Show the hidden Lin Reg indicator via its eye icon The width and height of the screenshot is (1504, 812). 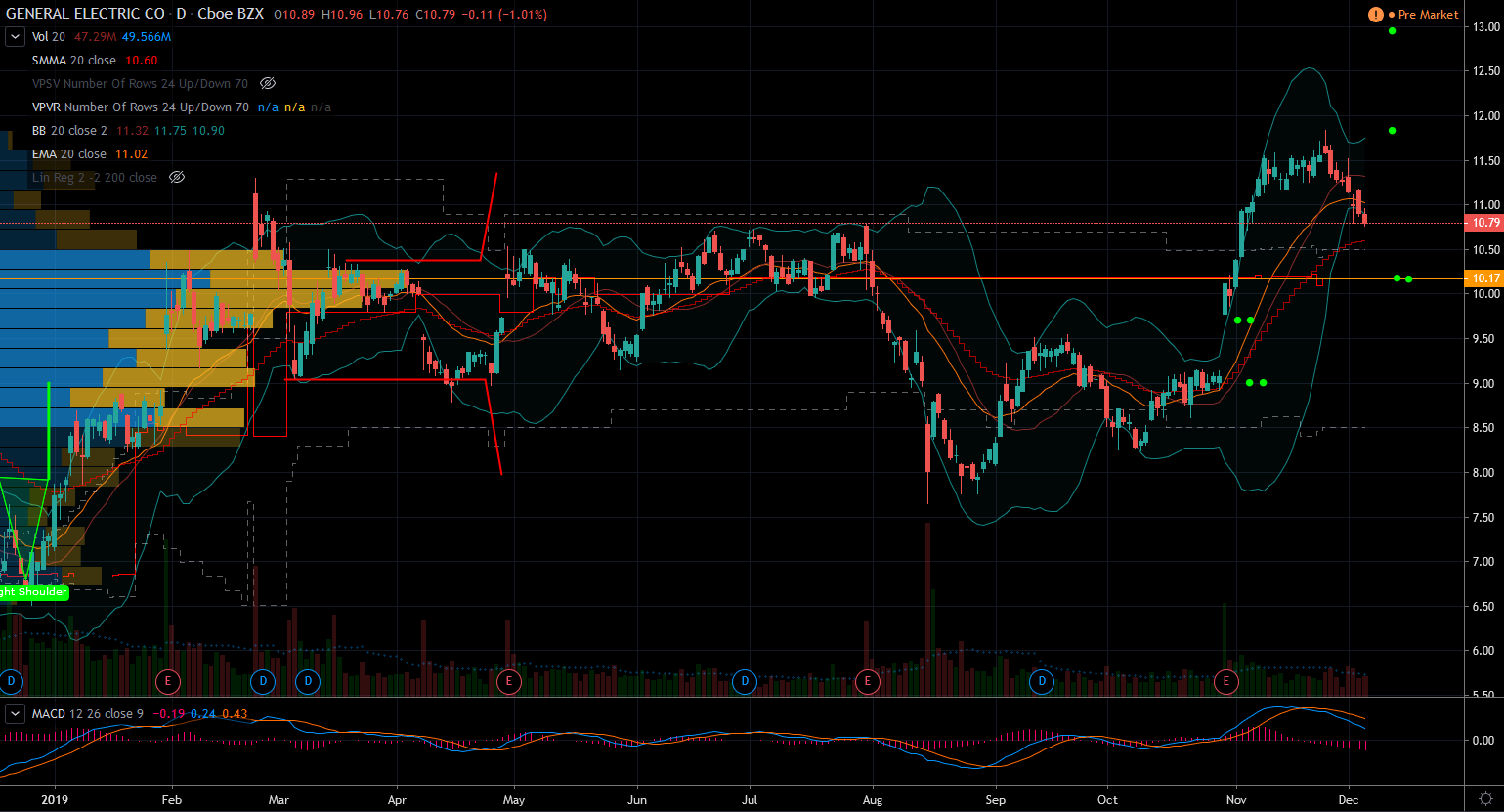pos(177,178)
